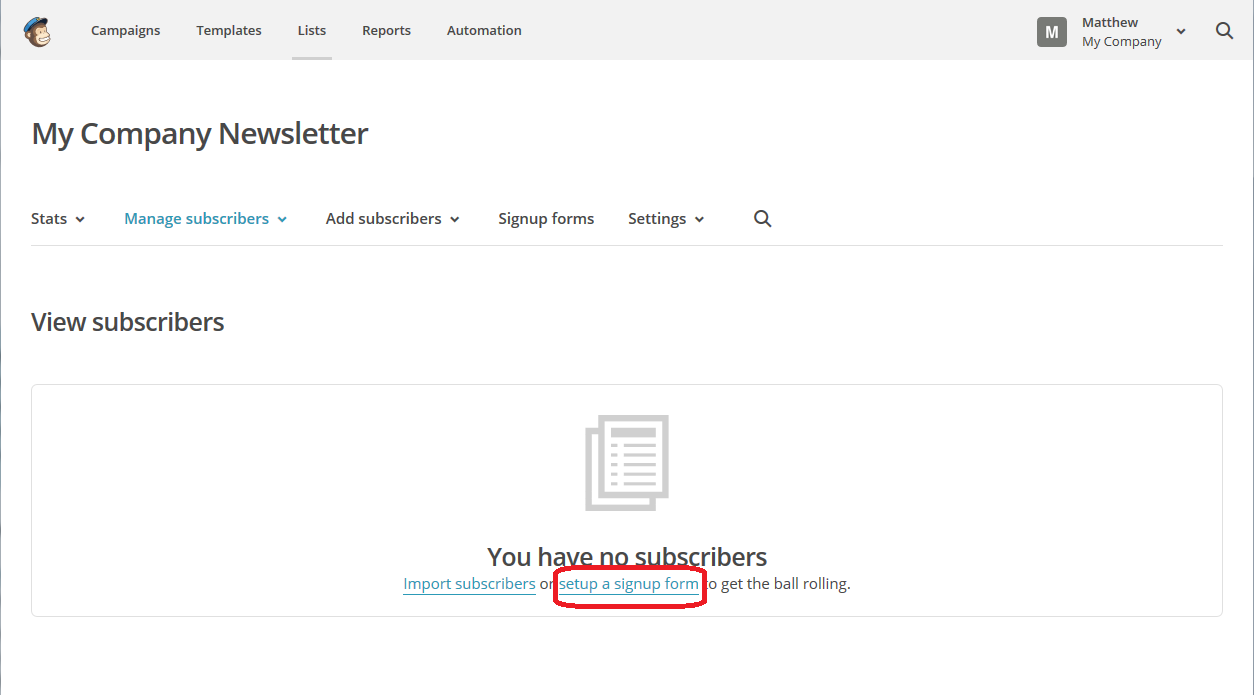Click the Mailchimp Freddie monkey logo
The width and height of the screenshot is (1254, 695).
click(x=37, y=31)
